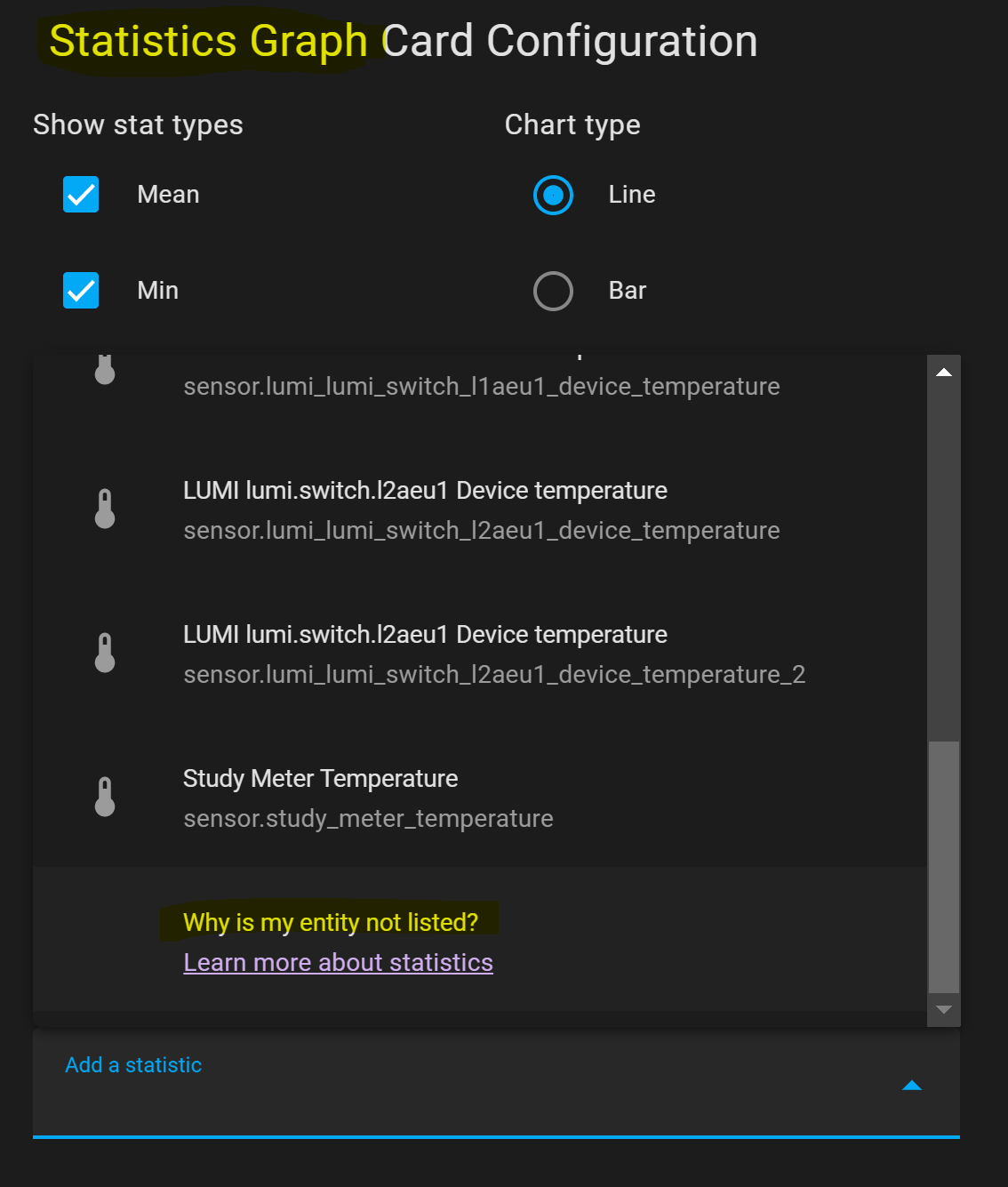Uncheck the Min stat type checkbox
1008x1187 pixels.
(81, 291)
